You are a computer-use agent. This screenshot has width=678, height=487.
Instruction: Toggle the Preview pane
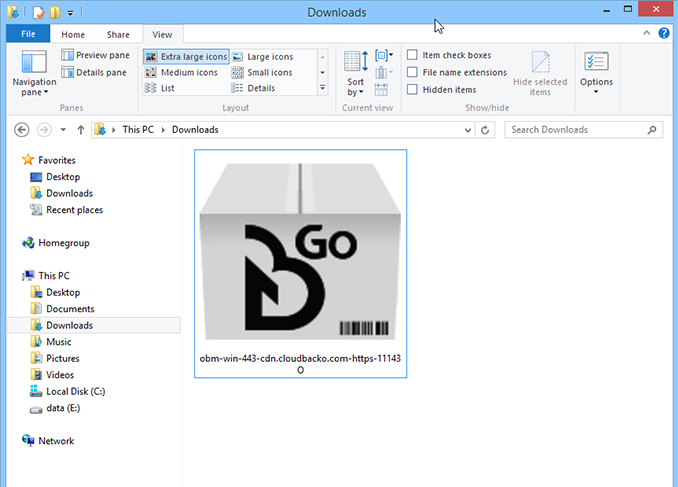(x=96, y=55)
